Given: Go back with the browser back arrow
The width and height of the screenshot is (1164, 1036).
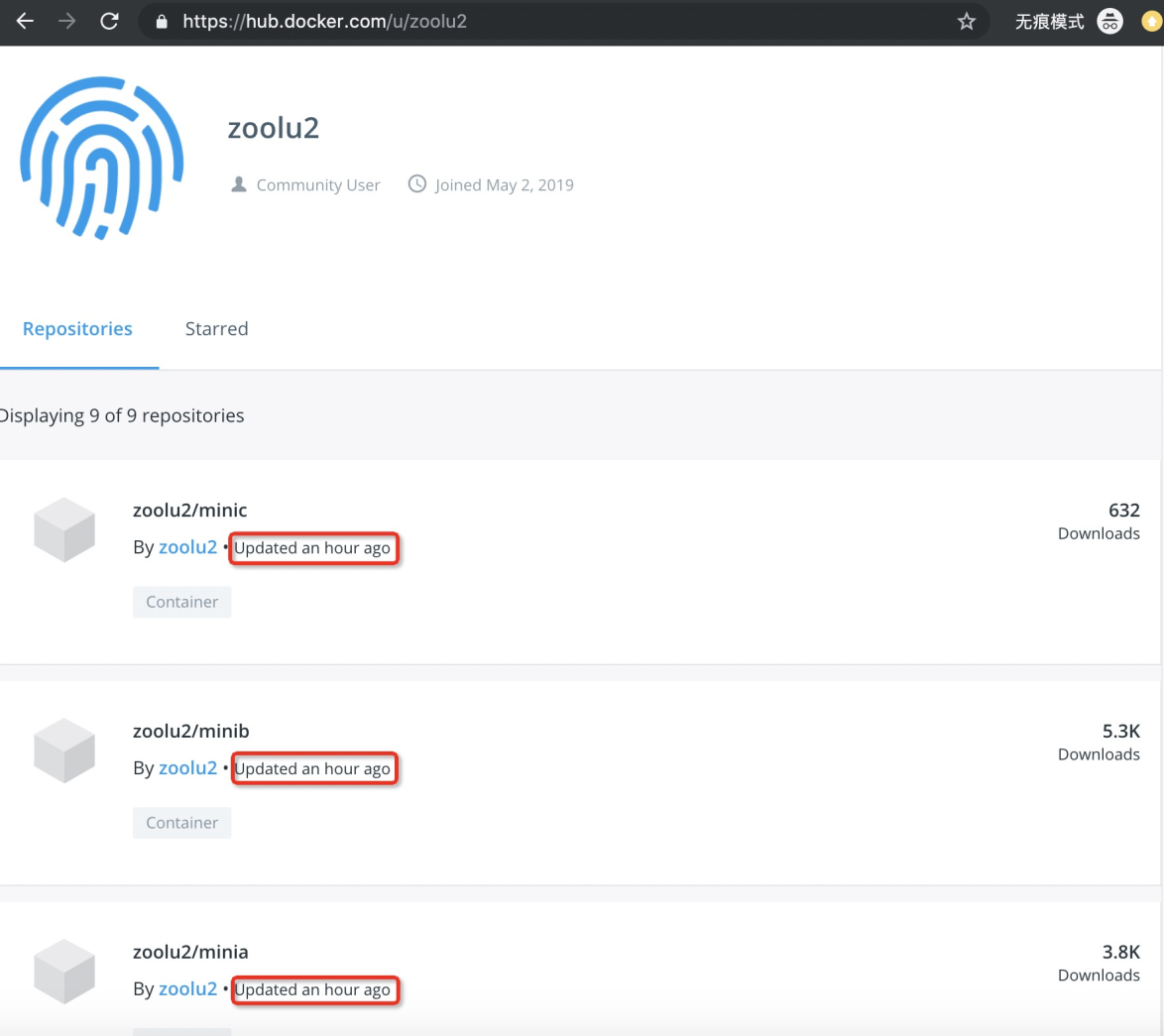Looking at the screenshot, I should coord(25,22).
